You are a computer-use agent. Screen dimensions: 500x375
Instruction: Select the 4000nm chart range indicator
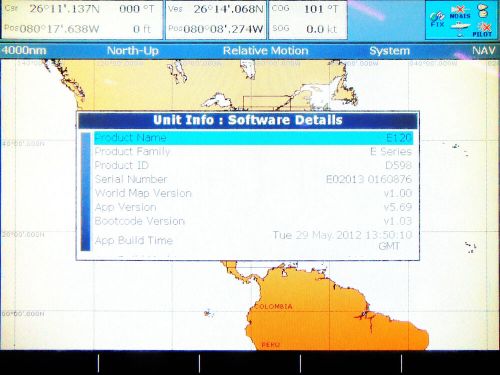click(24, 51)
